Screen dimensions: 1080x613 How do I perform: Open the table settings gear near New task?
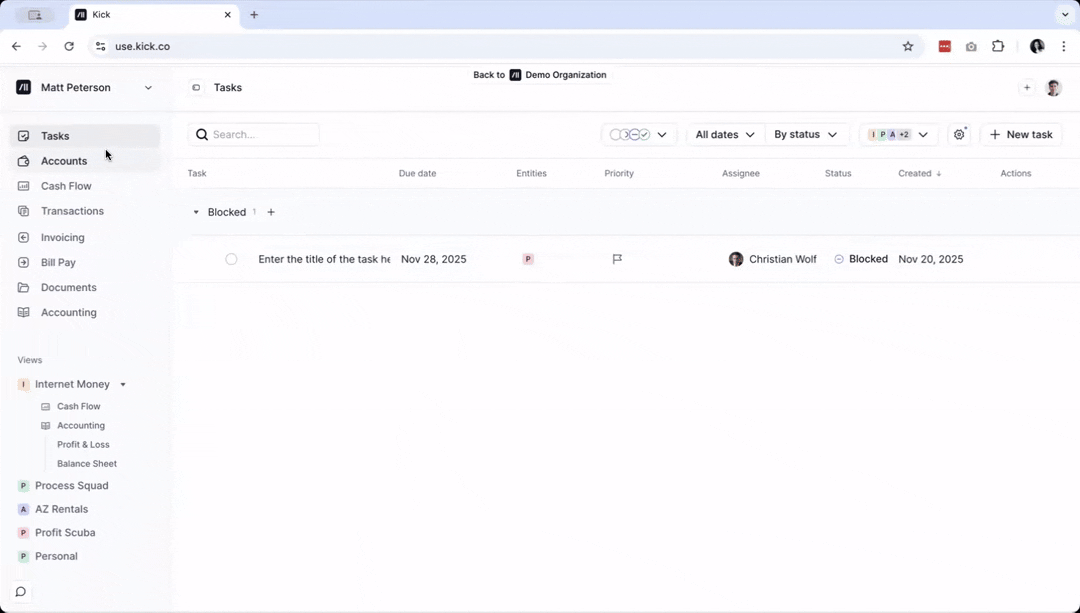coord(959,134)
